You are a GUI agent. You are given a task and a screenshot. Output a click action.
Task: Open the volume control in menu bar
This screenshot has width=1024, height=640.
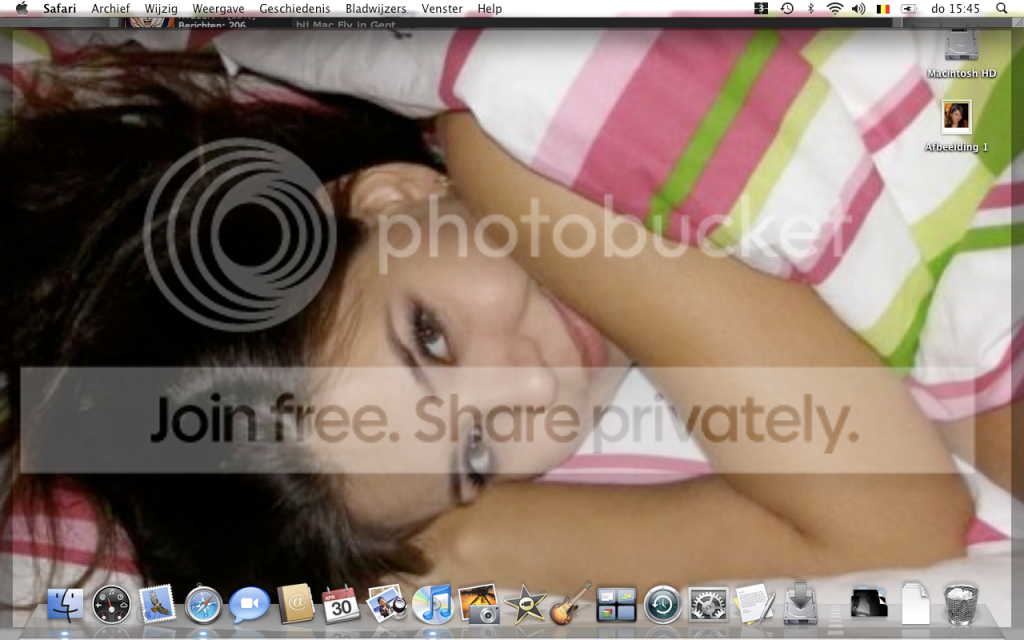(859, 8)
